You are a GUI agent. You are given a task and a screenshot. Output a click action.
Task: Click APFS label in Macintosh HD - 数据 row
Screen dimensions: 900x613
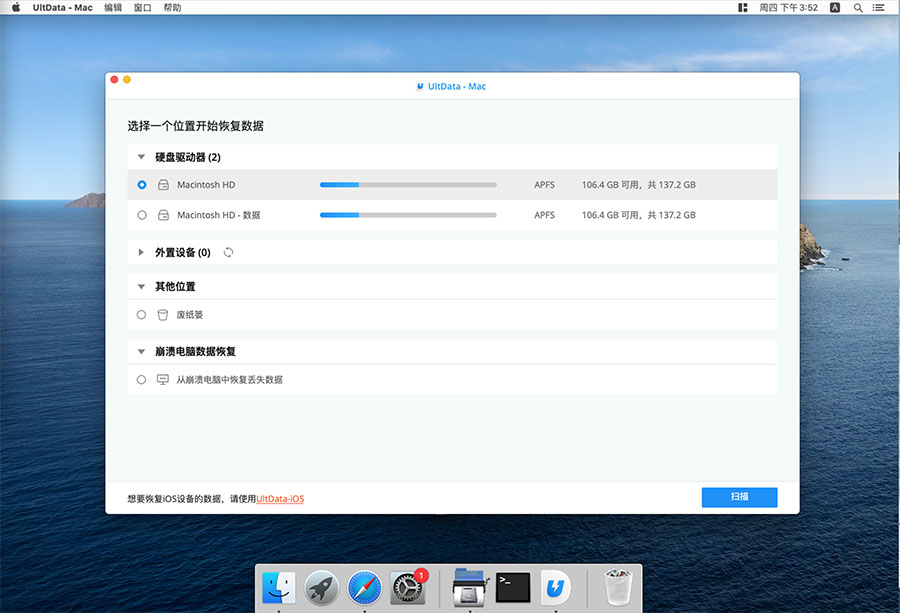click(x=544, y=215)
